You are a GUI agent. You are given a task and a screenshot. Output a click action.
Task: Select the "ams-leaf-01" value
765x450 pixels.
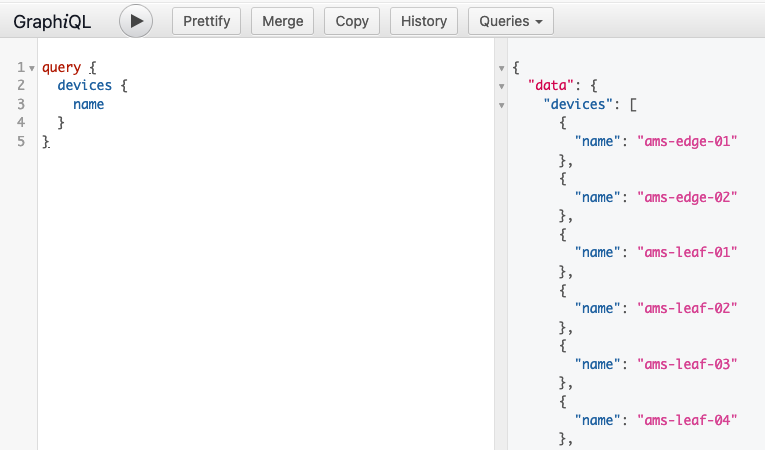coord(687,252)
